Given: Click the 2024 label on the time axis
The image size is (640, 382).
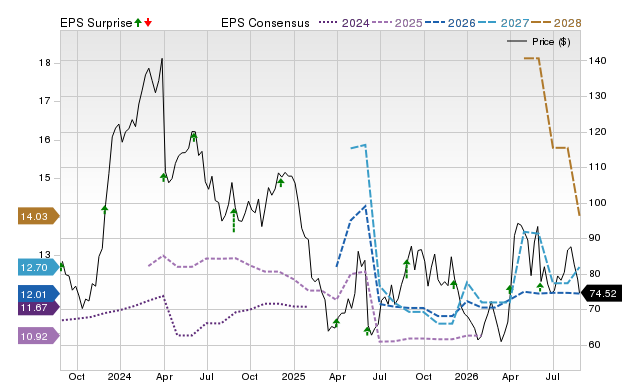Looking at the screenshot, I should pyautogui.click(x=119, y=376).
